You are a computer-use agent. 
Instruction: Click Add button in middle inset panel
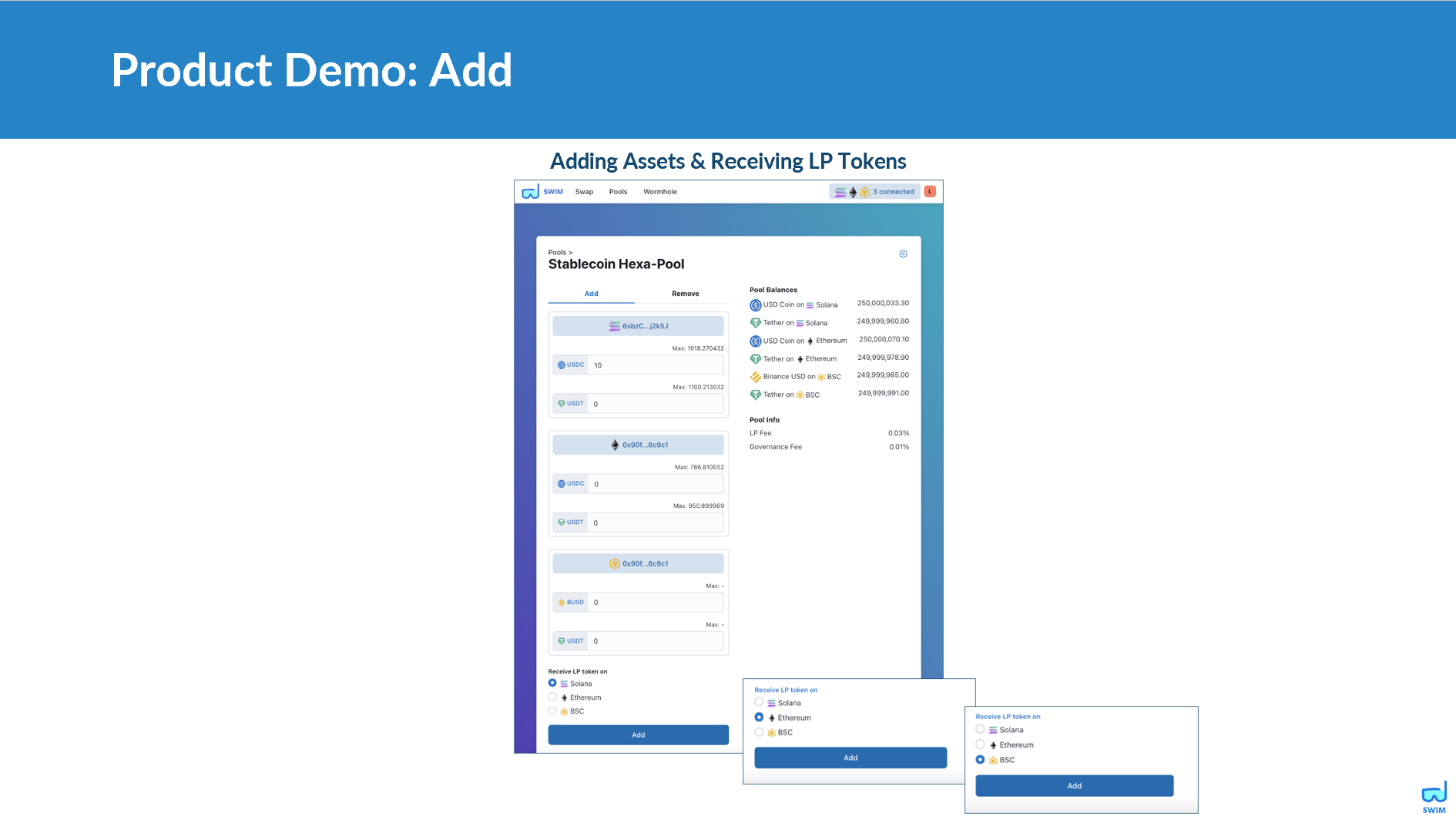point(850,758)
